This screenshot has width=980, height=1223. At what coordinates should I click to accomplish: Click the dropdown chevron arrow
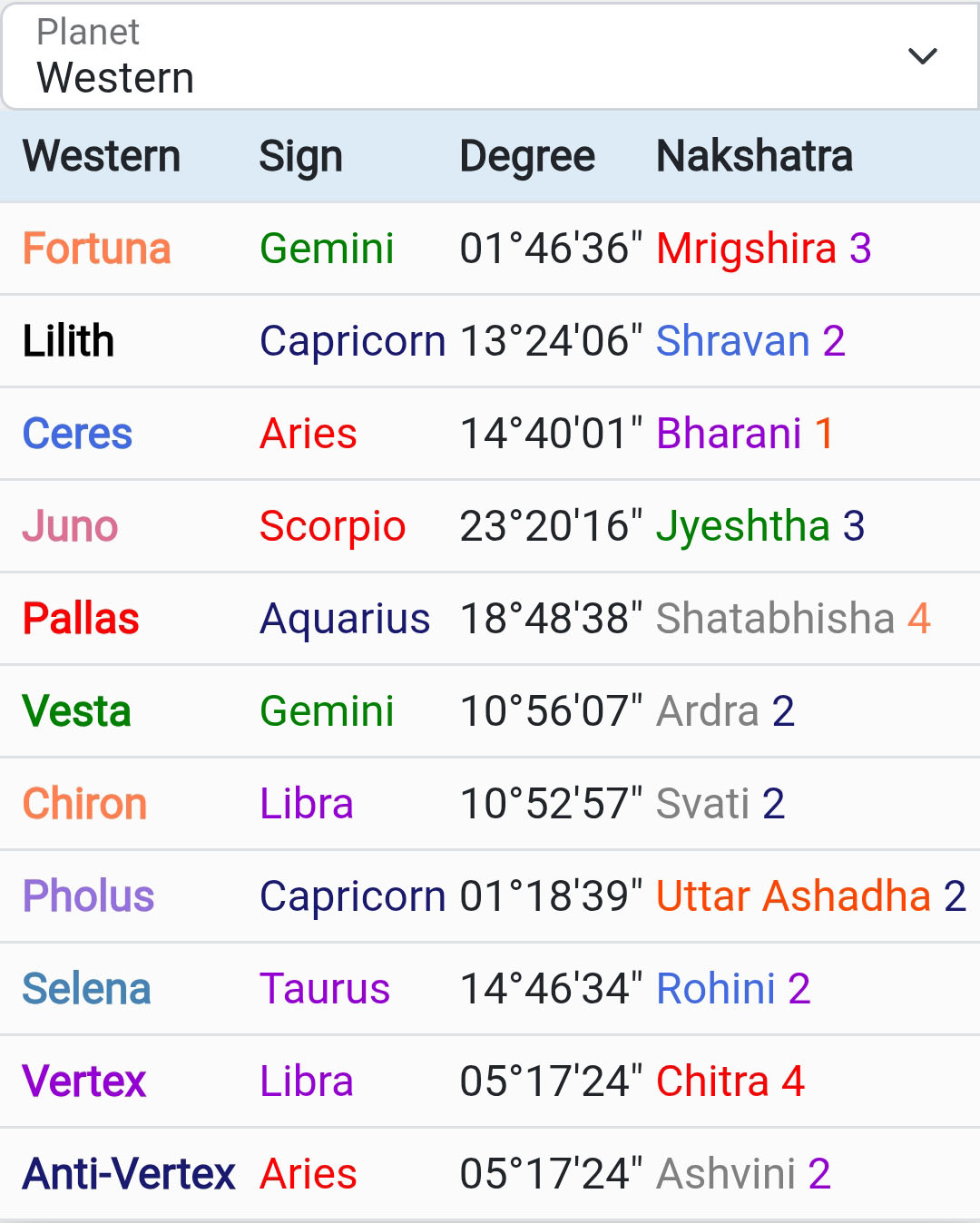pos(922,56)
